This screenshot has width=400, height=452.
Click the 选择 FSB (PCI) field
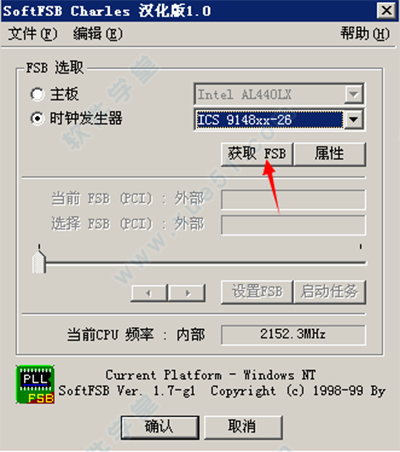(x=293, y=224)
